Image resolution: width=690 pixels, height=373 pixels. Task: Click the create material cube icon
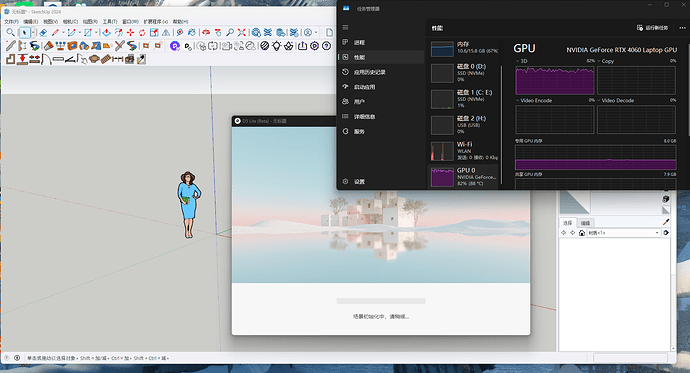(666, 199)
